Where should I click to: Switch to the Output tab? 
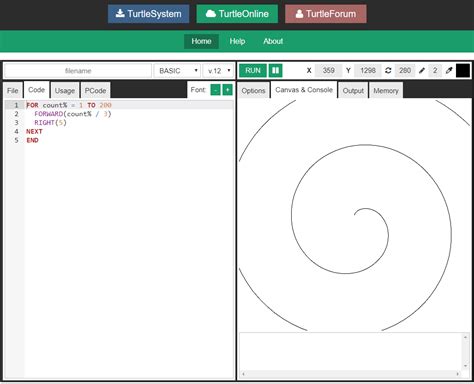tap(353, 91)
